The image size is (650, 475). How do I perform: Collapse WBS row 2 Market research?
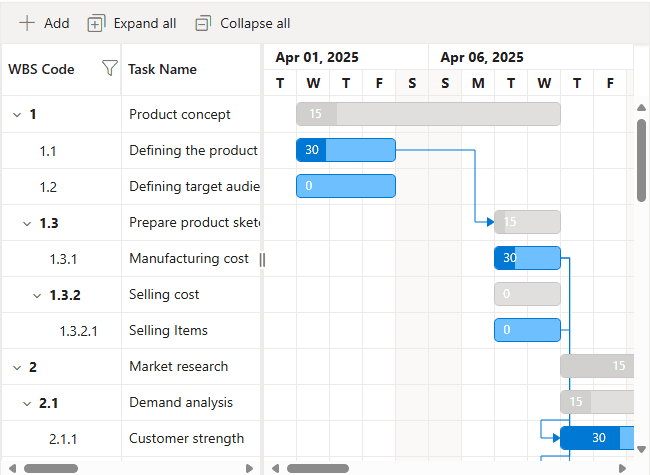(x=16, y=367)
